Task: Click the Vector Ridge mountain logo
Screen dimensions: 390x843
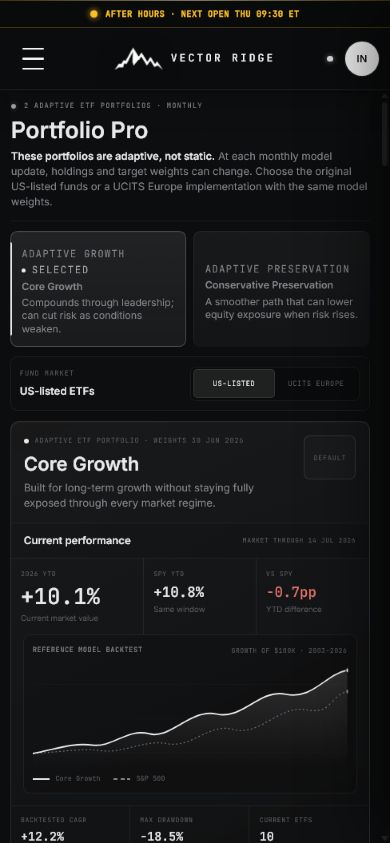Action: pyautogui.click(x=138, y=59)
